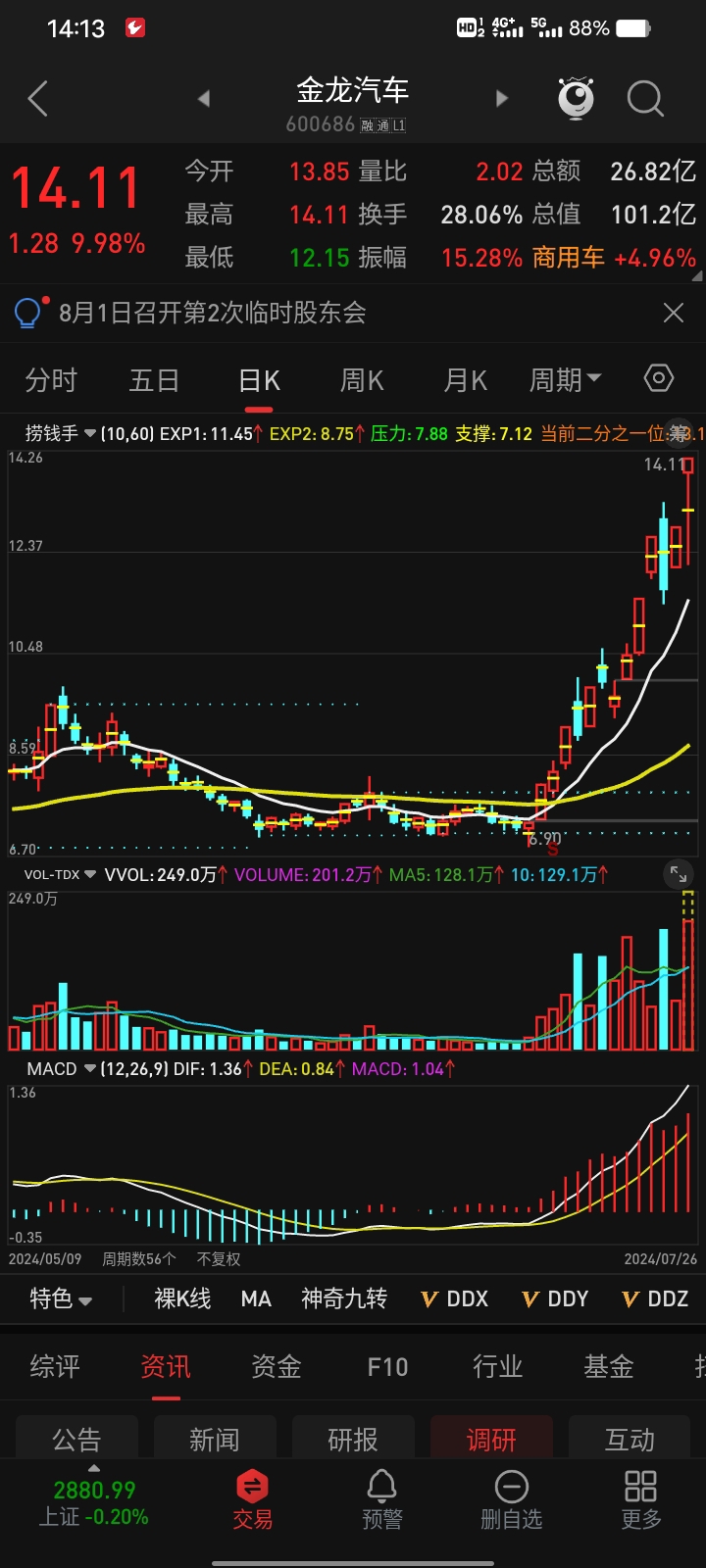Switch to 周K chart tab

(362, 380)
